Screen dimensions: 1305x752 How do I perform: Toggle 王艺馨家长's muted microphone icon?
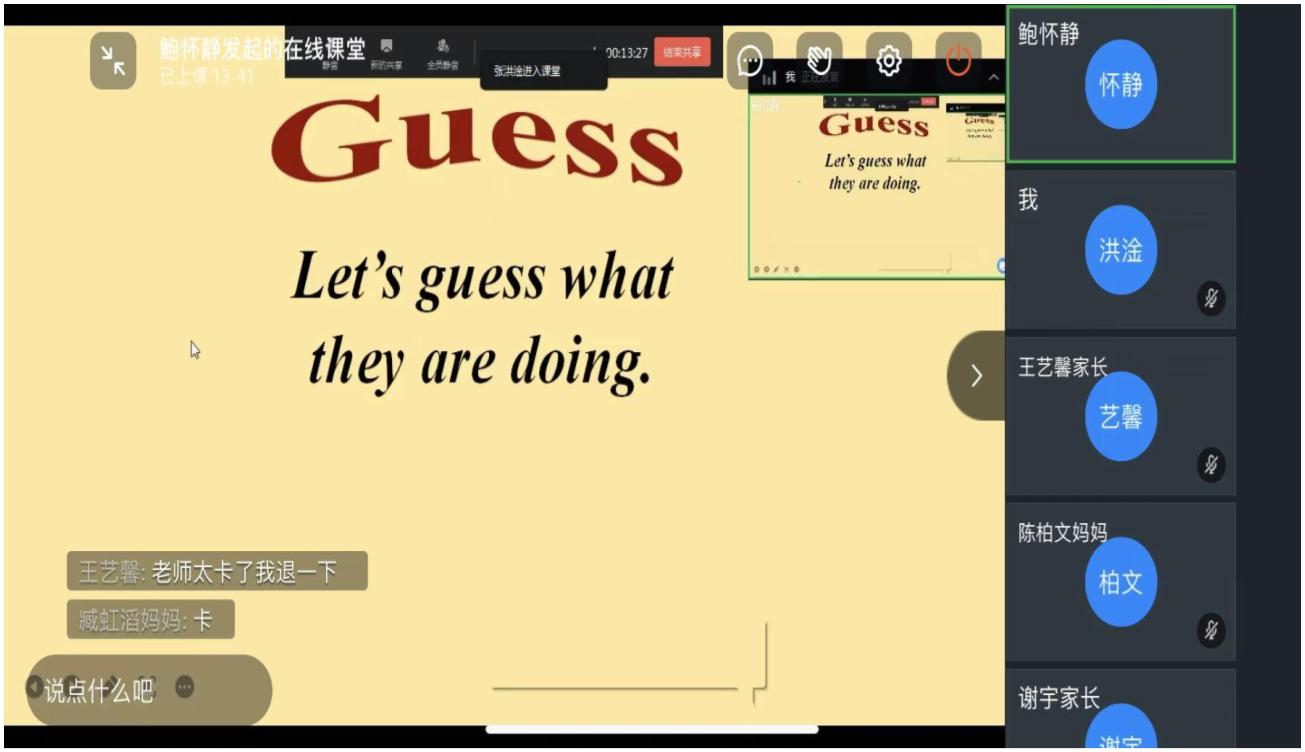click(1211, 464)
